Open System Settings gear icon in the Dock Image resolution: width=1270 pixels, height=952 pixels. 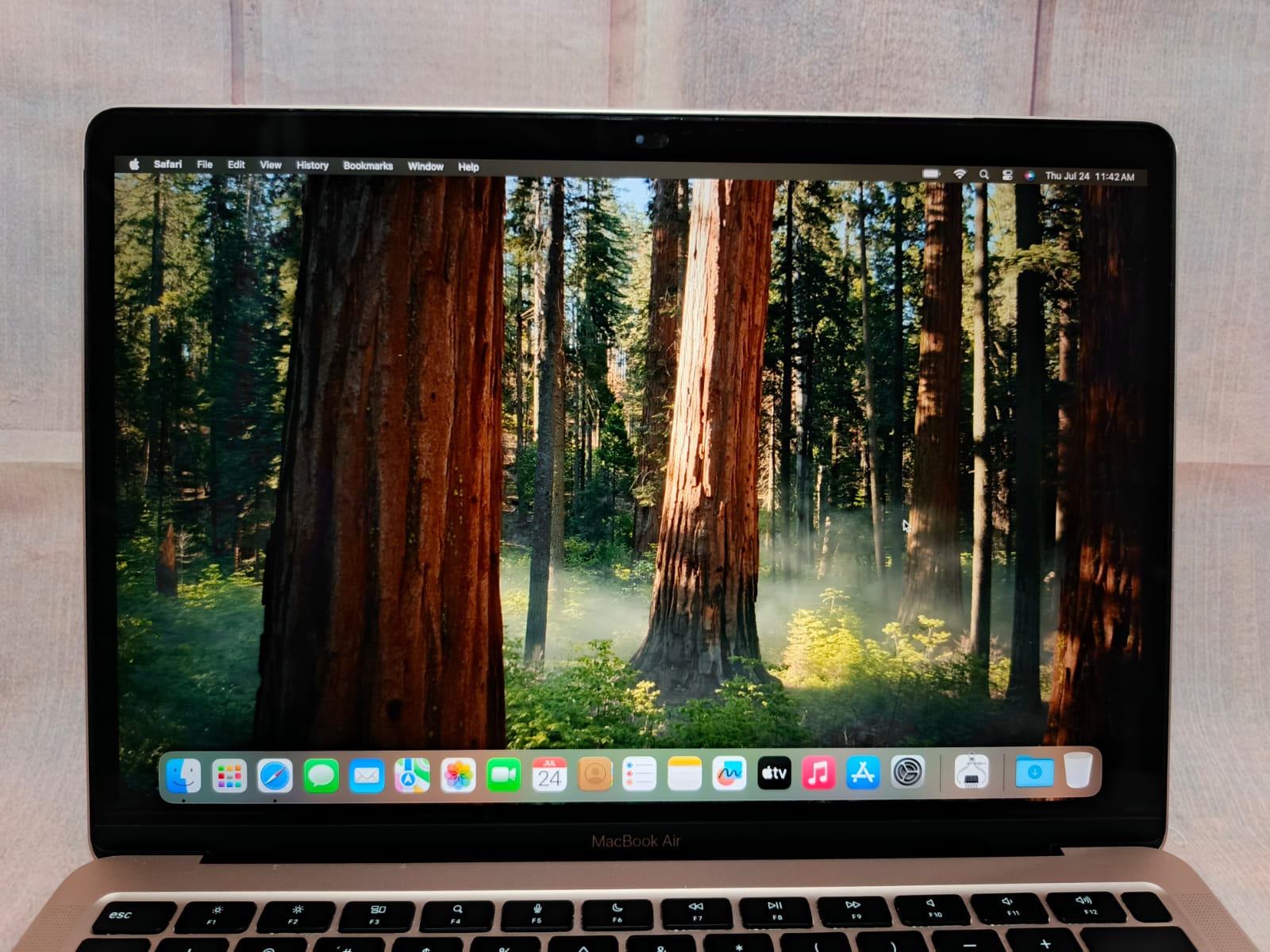coord(907,771)
